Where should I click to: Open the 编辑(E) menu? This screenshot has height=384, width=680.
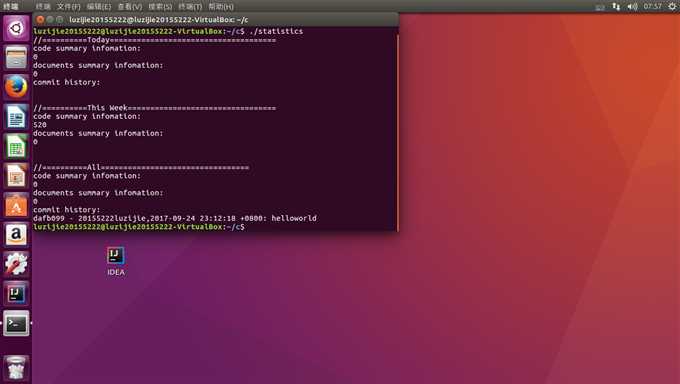click(x=99, y=7)
